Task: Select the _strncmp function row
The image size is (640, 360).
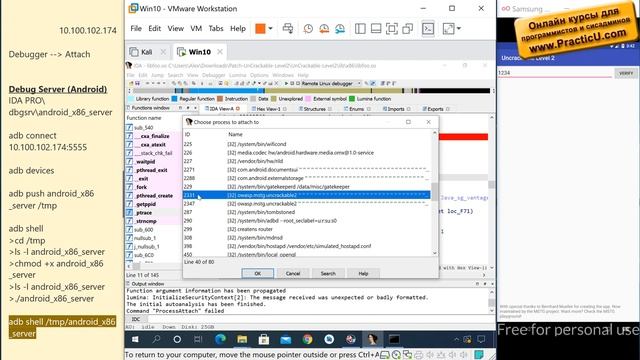Action: click(x=153, y=221)
